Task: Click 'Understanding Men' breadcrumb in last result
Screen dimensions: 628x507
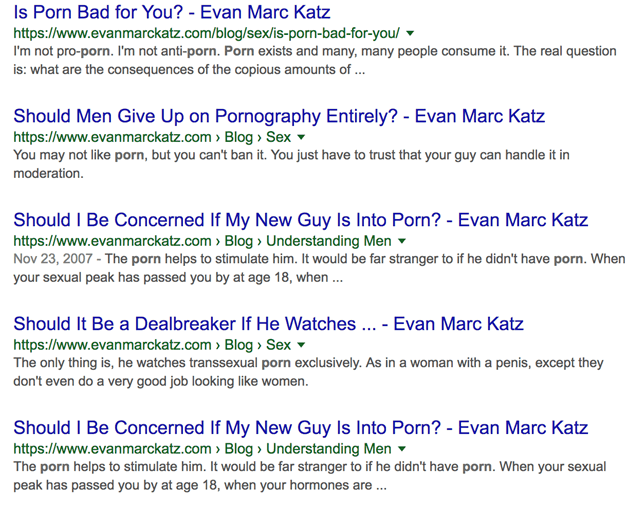Action: click(x=329, y=449)
